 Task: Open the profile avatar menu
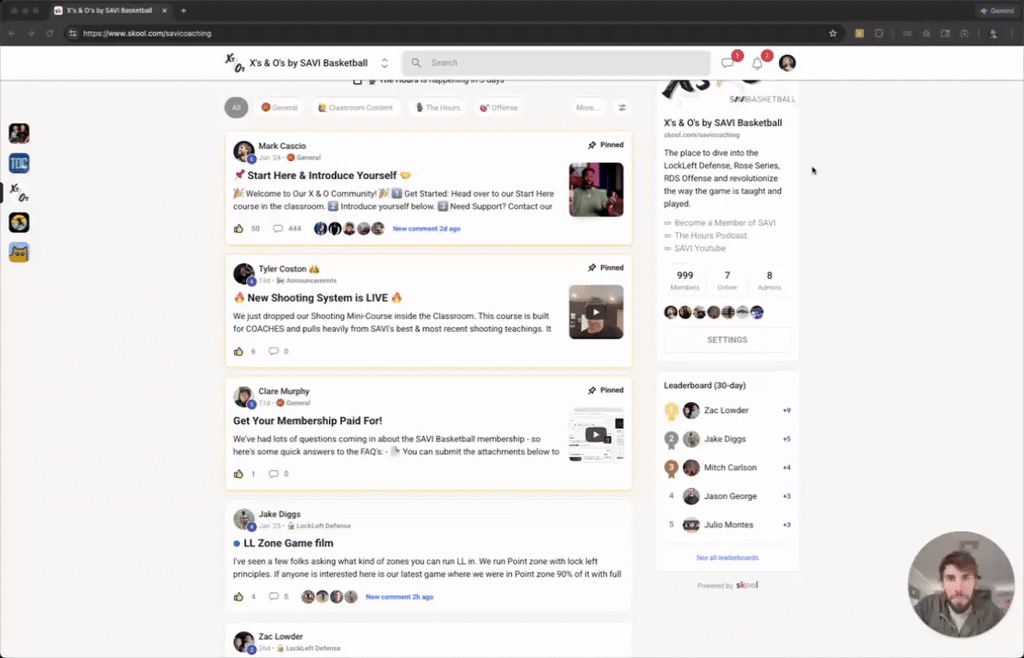tap(787, 63)
